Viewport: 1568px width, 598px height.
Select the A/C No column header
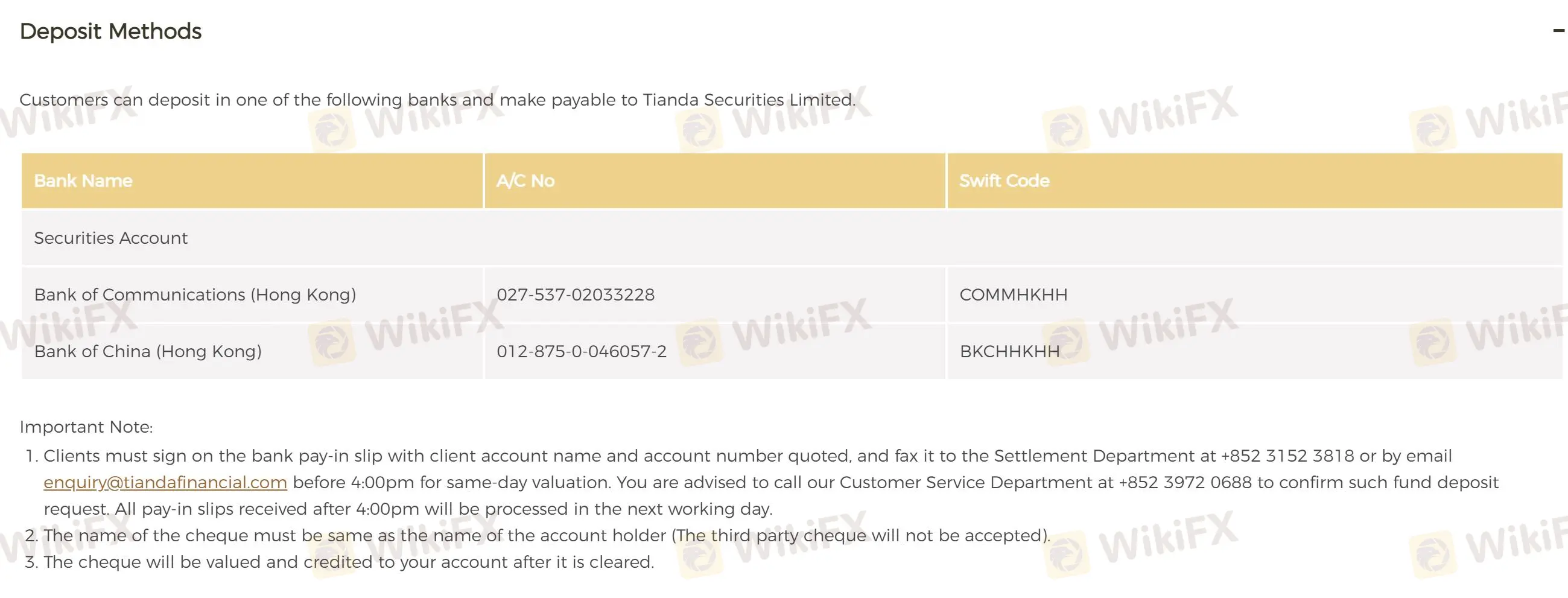tap(525, 181)
